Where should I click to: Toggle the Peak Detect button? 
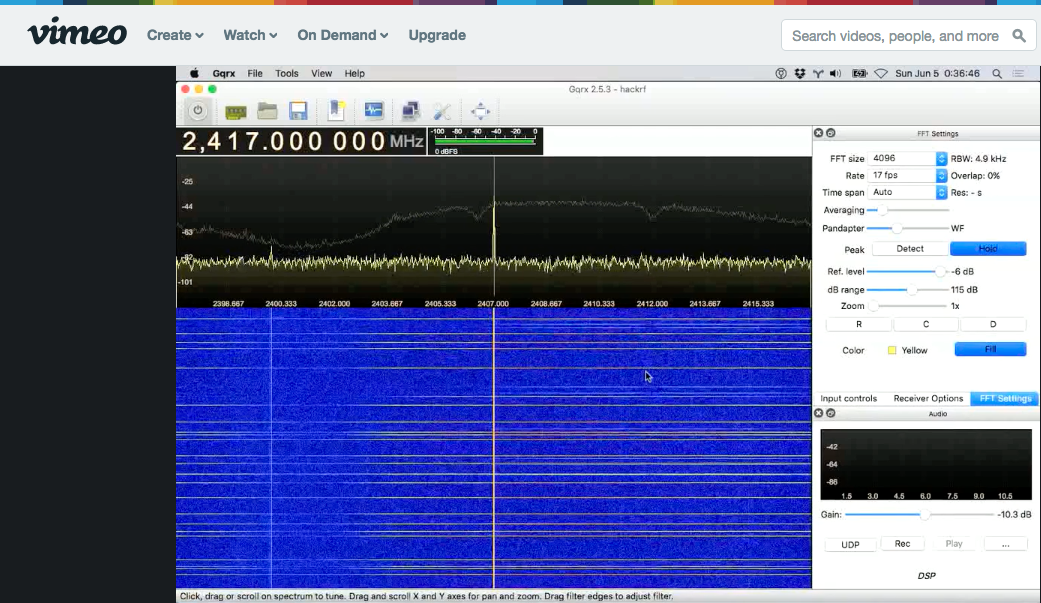(x=910, y=248)
